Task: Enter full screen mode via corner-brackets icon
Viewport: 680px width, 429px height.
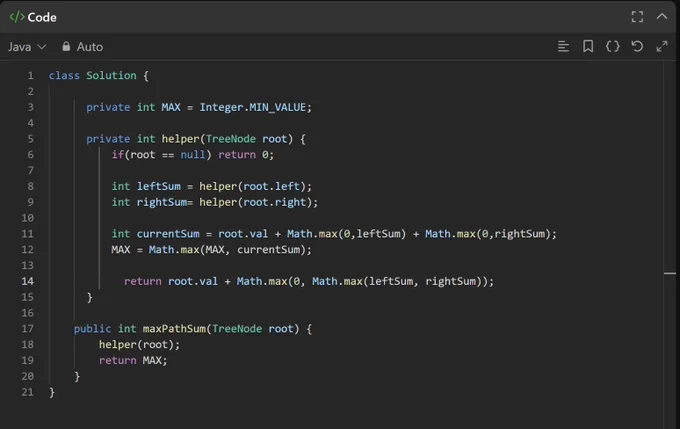Action: coord(637,17)
